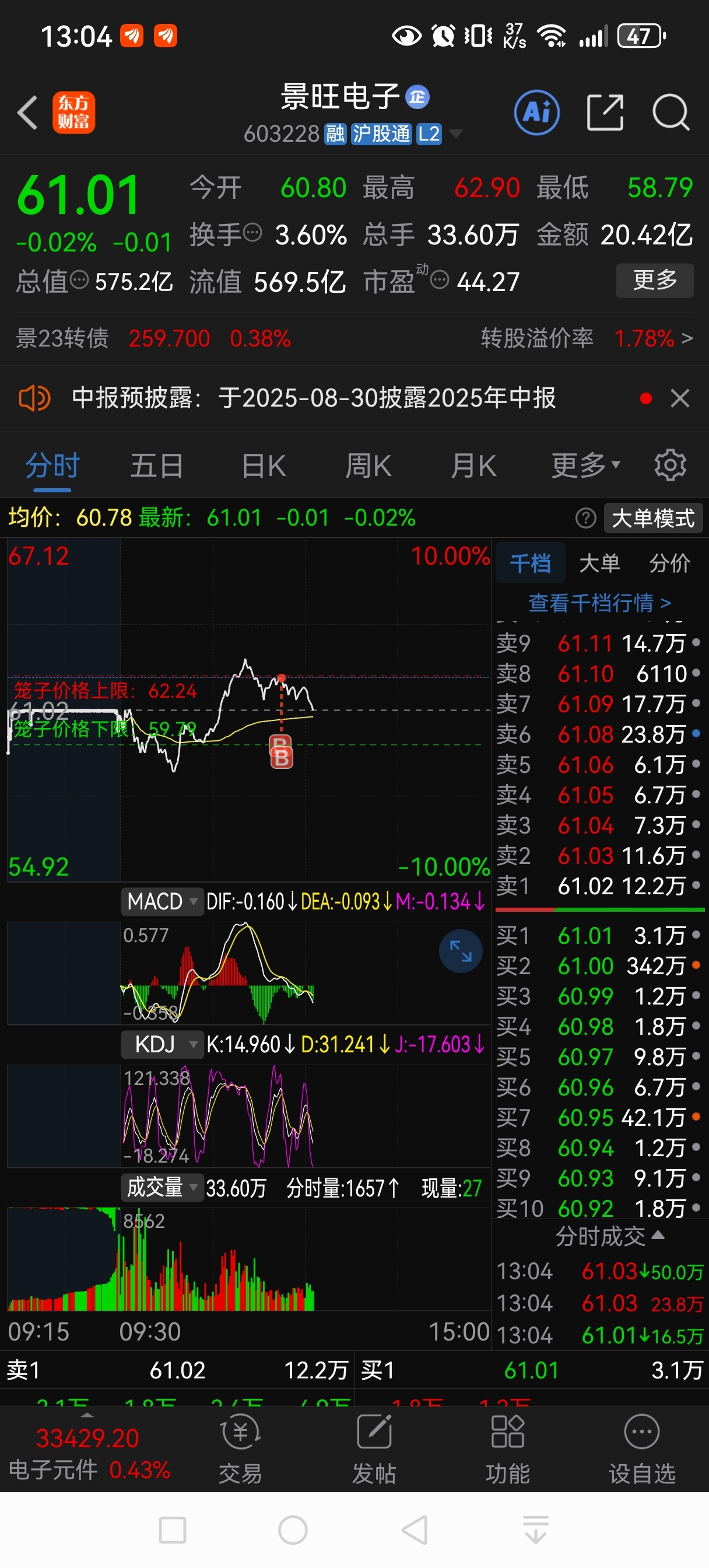This screenshot has height=1568, width=709.
Task: Open 交易 trade icon in bottom bar
Action: (x=240, y=1450)
